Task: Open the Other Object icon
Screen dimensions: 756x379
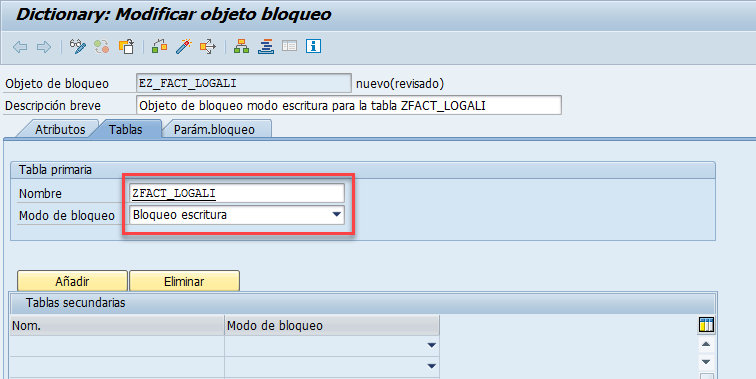Action: [x=126, y=46]
